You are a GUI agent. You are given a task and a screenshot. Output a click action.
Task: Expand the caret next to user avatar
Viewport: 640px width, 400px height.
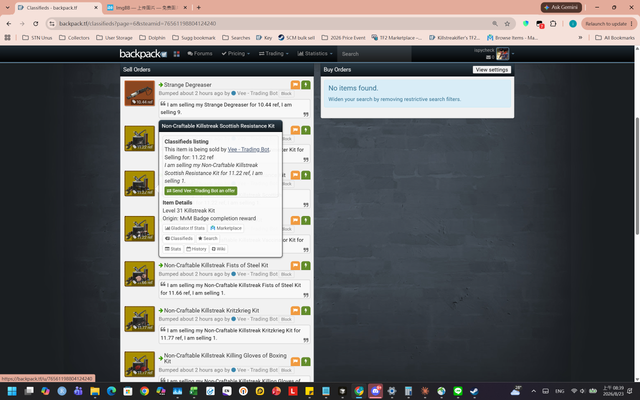pos(513,53)
